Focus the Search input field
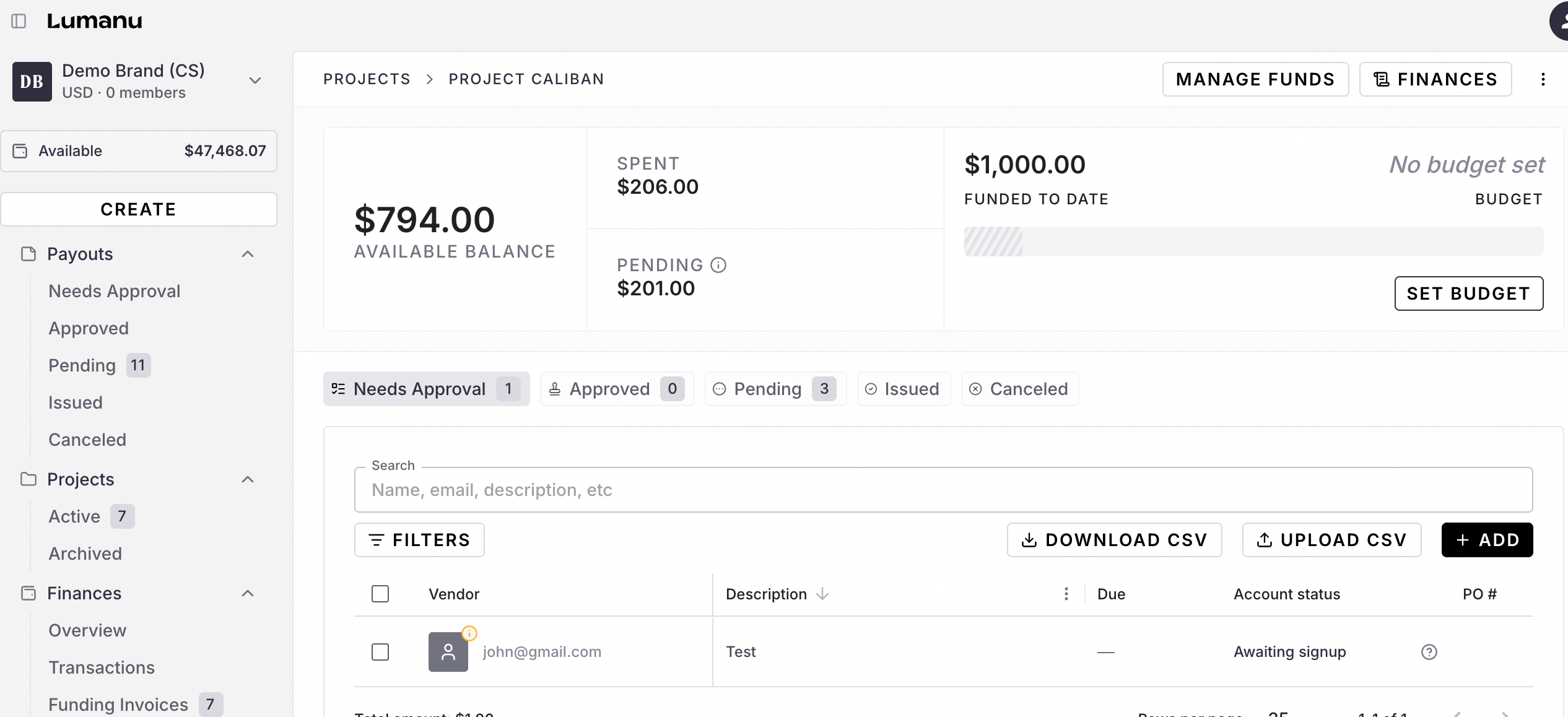 click(x=943, y=490)
